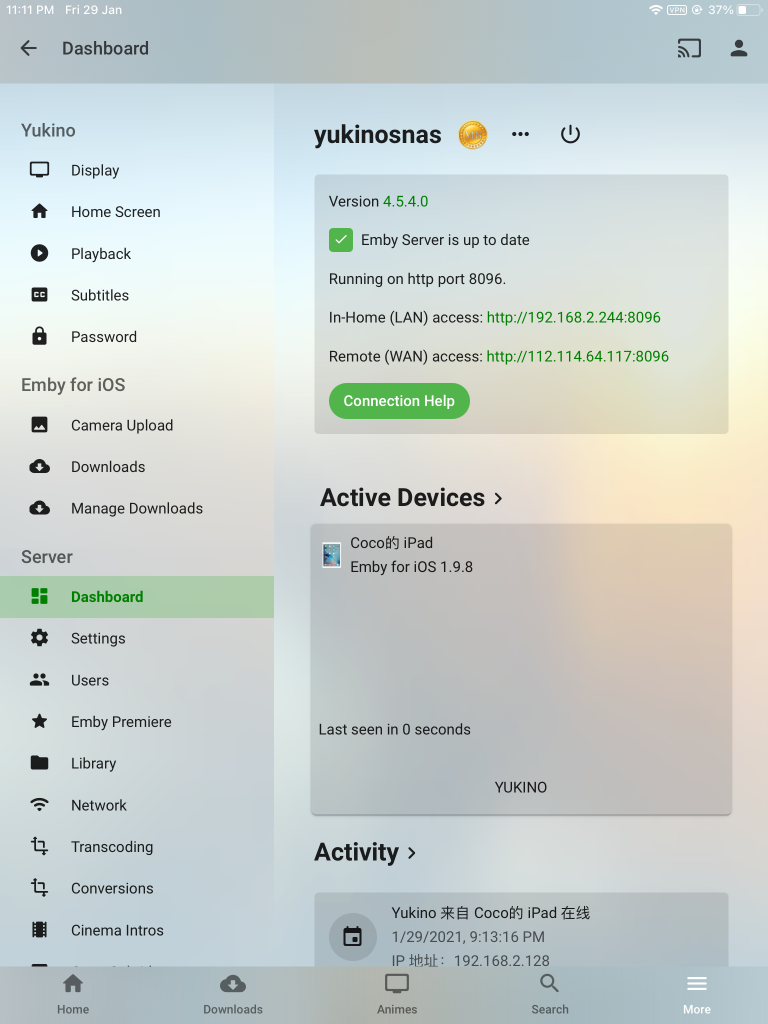The image size is (768, 1024).
Task: Click the activity calendar icon
Action: pos(353,936)
